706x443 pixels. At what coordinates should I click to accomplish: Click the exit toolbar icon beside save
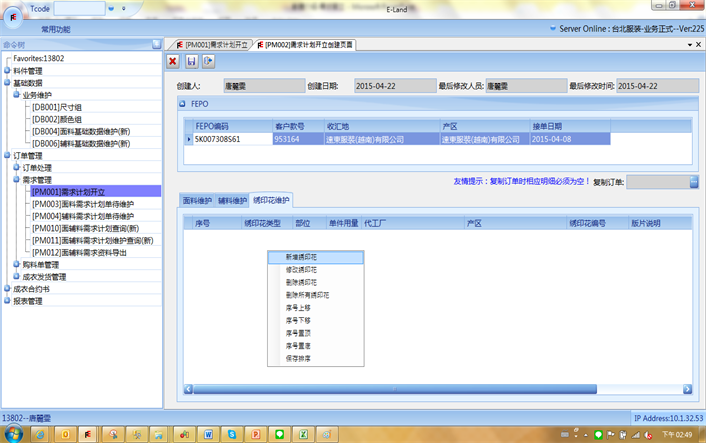click(208, 62)
